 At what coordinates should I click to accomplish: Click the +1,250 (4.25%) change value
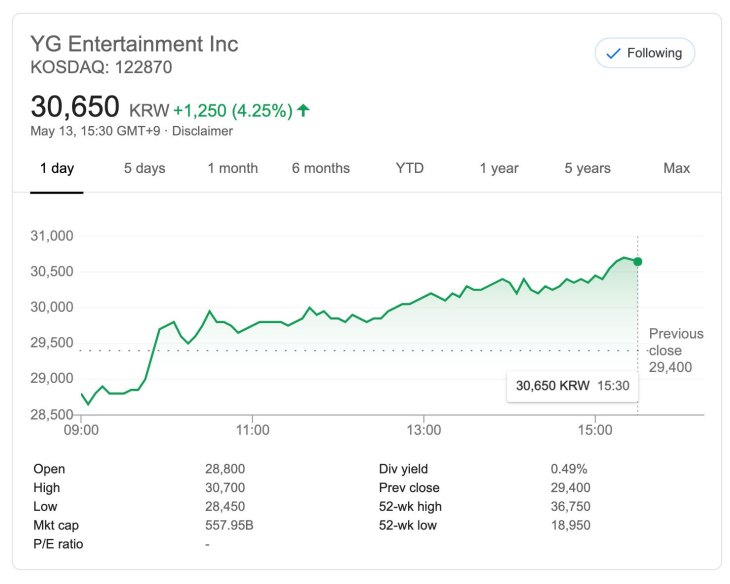click(233, 110)
